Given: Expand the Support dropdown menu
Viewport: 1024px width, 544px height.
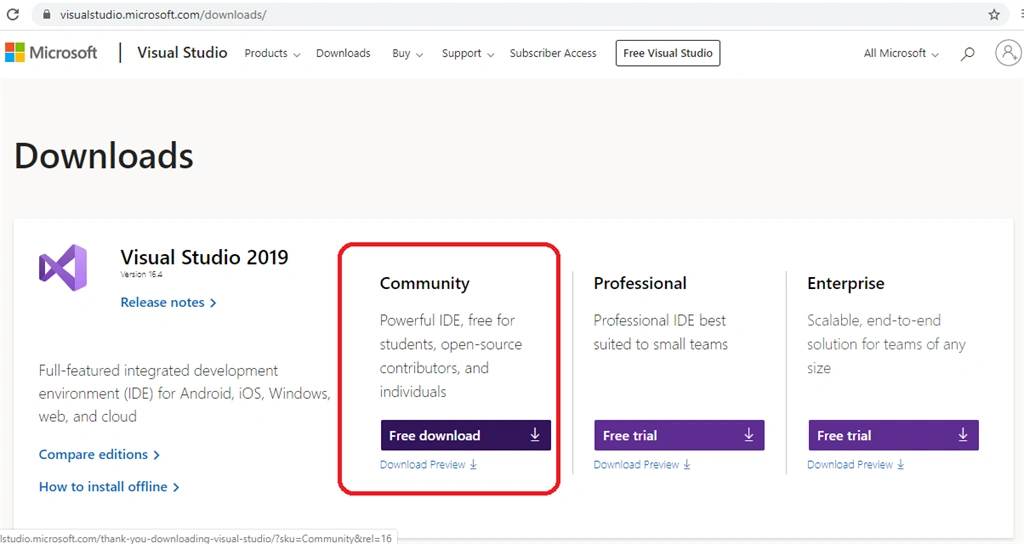Looking at the screenshot, I should 468,54.
